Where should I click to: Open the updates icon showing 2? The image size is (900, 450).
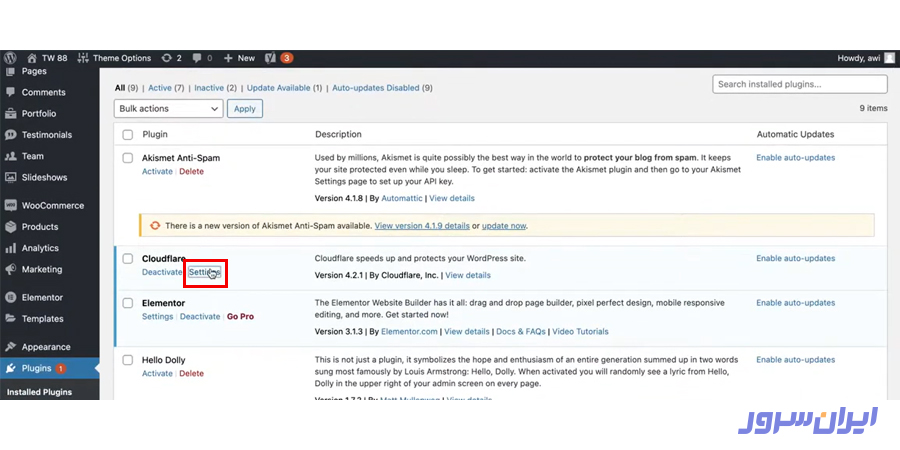[x=166, y=58]
